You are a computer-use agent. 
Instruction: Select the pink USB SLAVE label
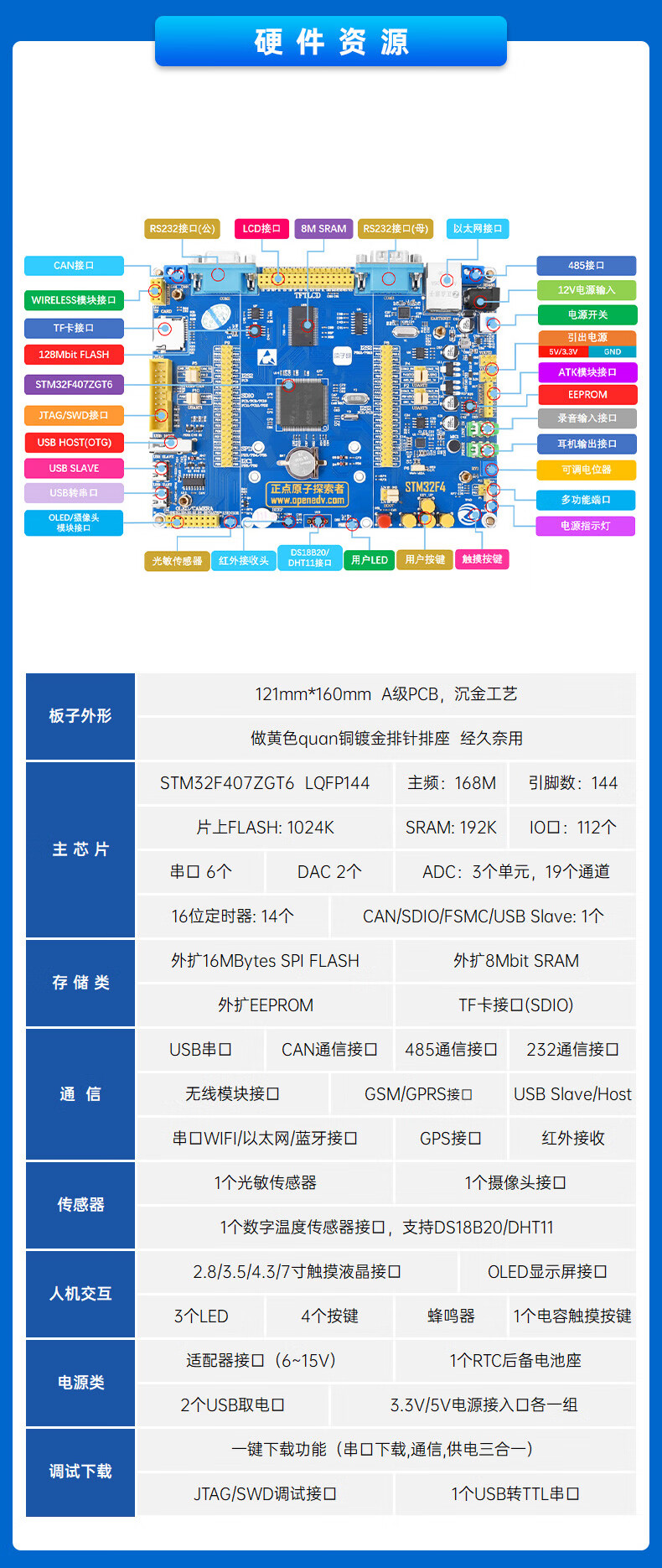coord(74,469)
